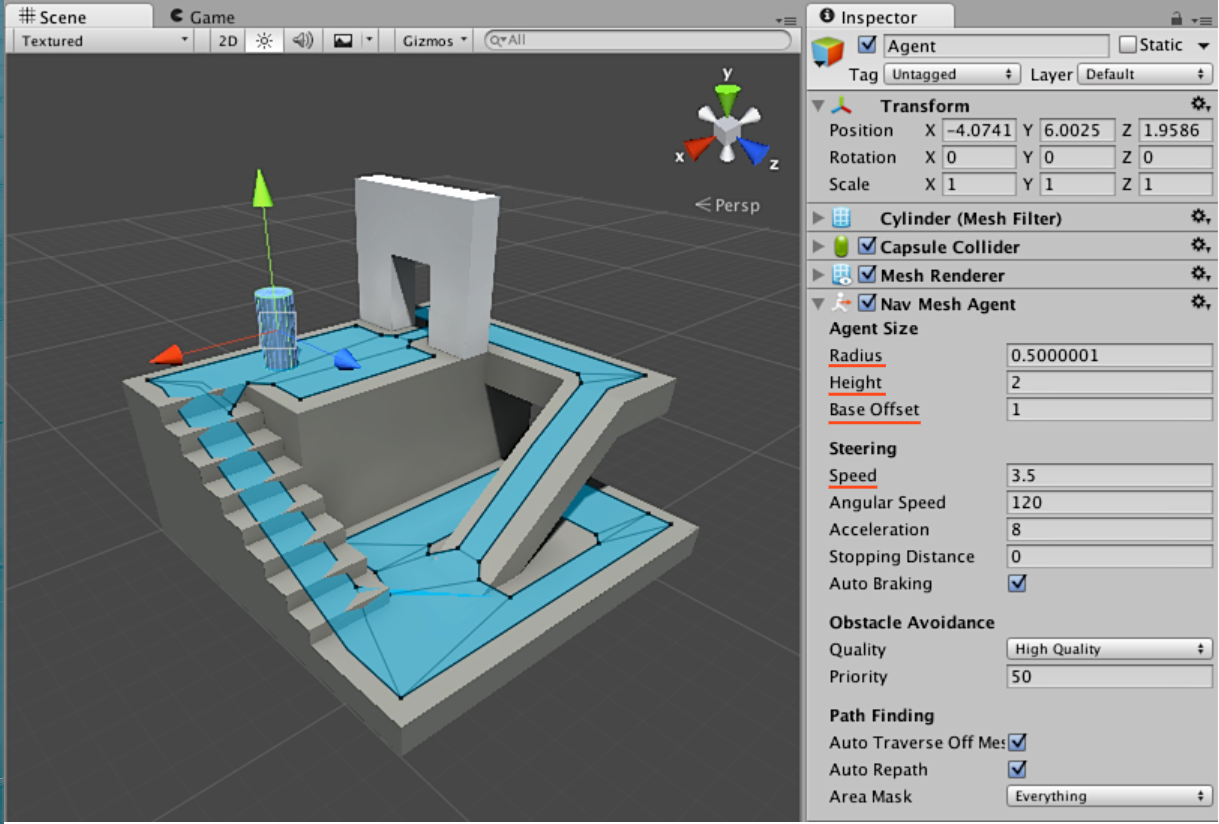Click the green Y move arrow on the agent

(x=262, y=187)
